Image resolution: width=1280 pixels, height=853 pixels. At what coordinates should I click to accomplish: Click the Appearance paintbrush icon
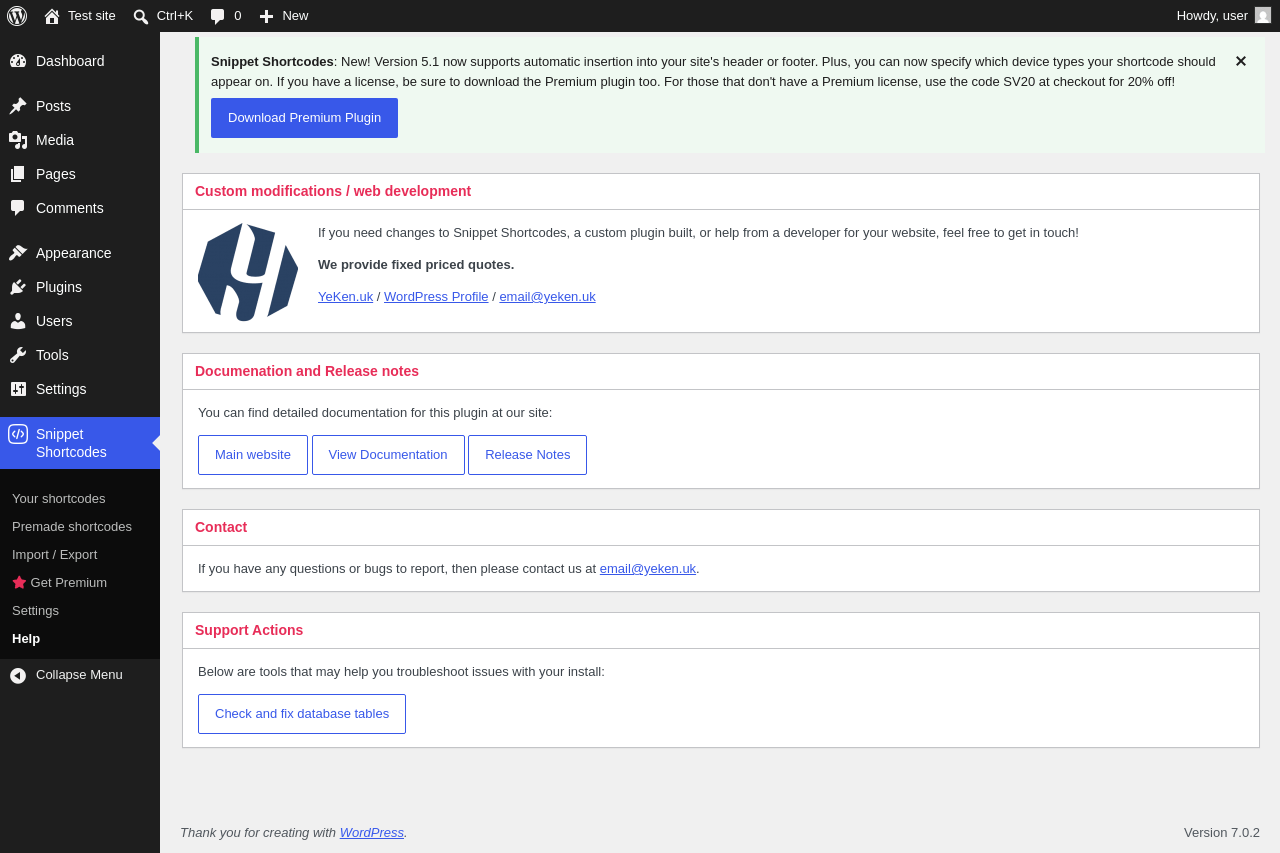pos(18,253)
